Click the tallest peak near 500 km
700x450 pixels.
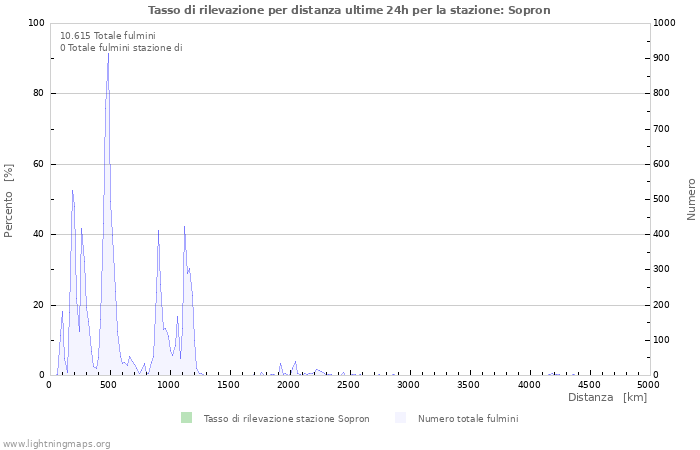tap(108, 54)
